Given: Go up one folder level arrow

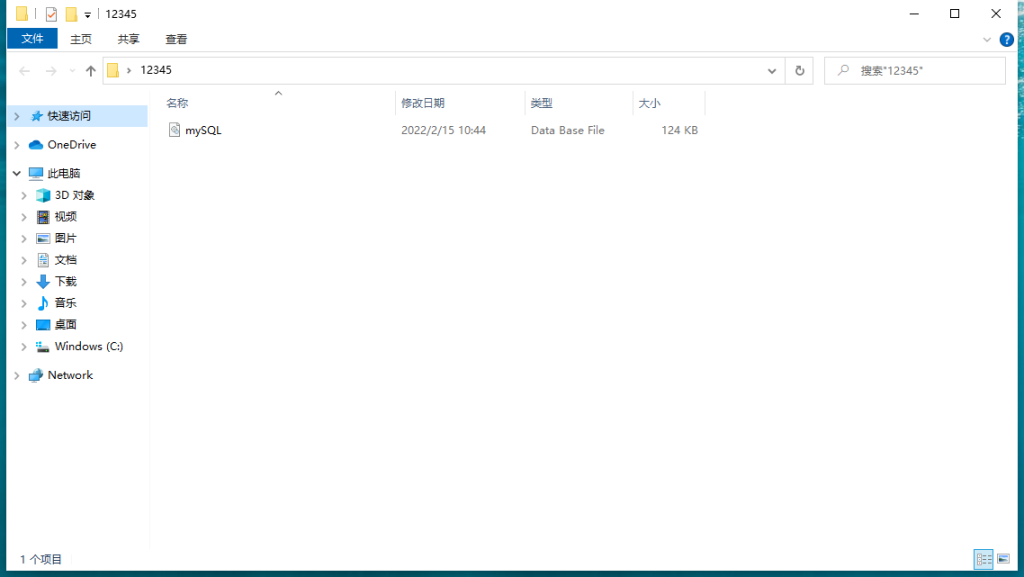Looking at the screenshot, I should coord(91,70).
